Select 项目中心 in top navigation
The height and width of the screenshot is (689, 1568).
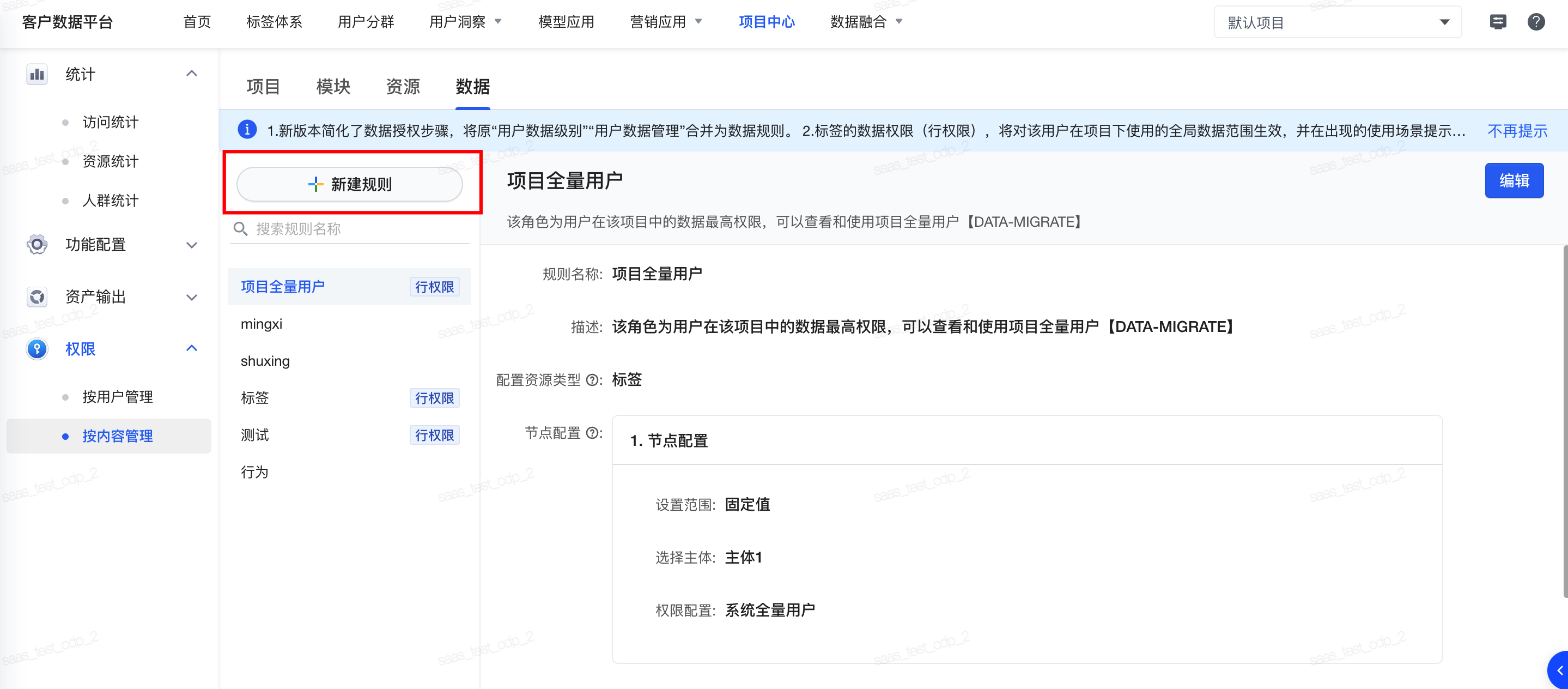767,22
